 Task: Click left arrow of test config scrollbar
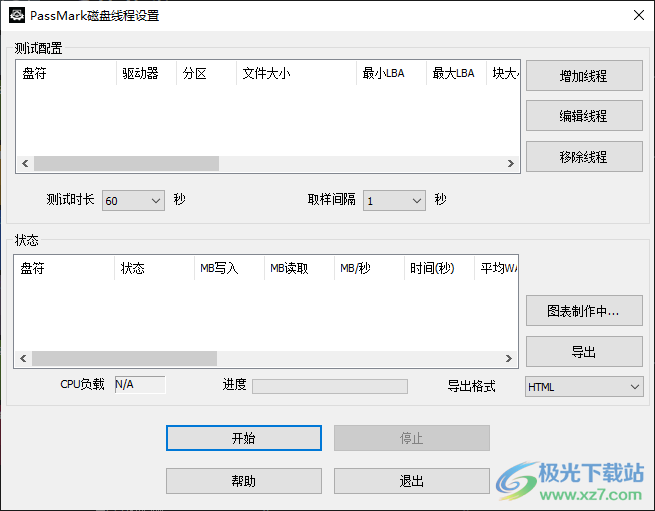[x=25, y=163]
